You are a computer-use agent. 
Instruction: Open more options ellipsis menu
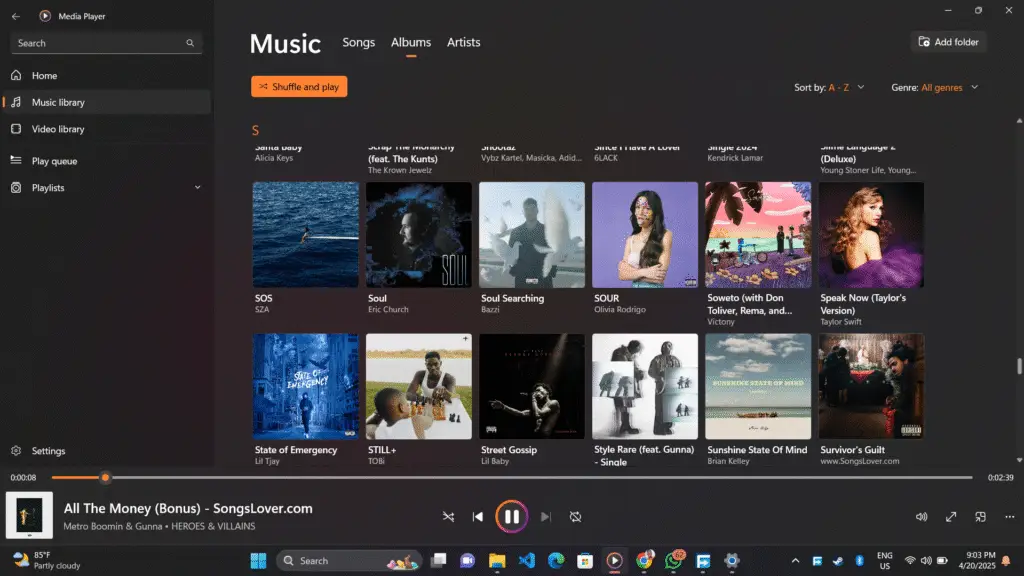1010,517
